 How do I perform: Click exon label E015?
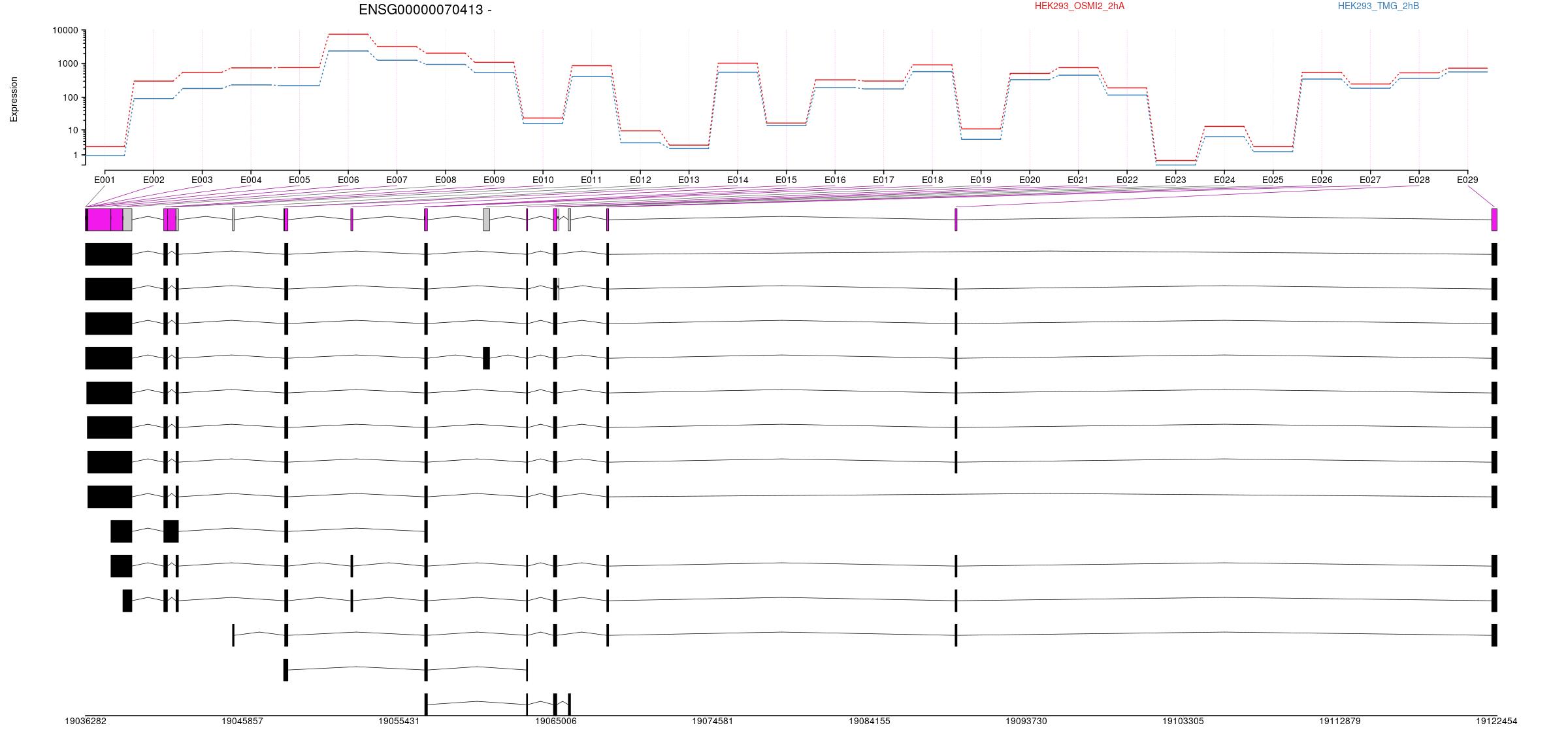pos(786,180)
